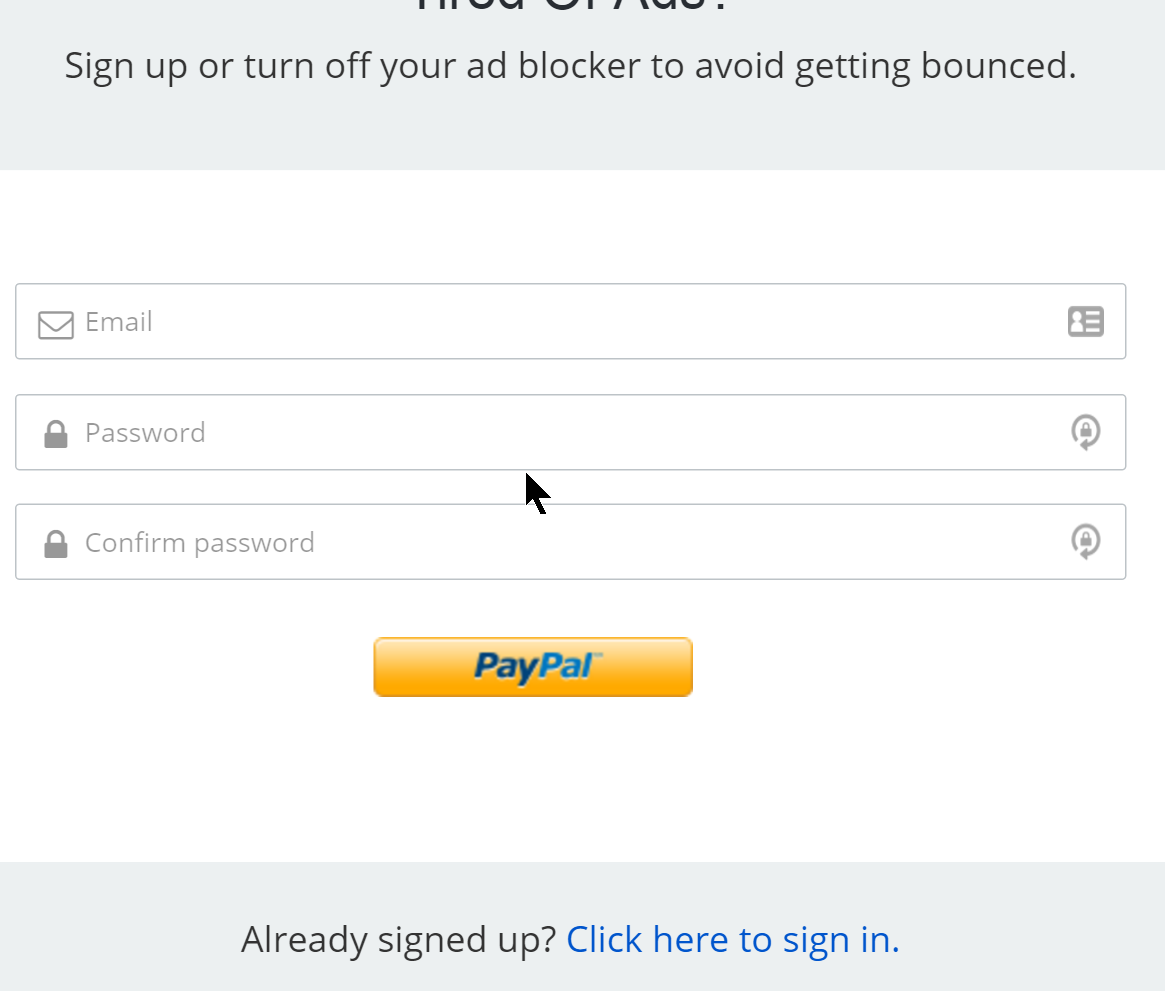Click the 'Already signed up?' footer text
1165x991 pixels.
(x=398, y=939)
